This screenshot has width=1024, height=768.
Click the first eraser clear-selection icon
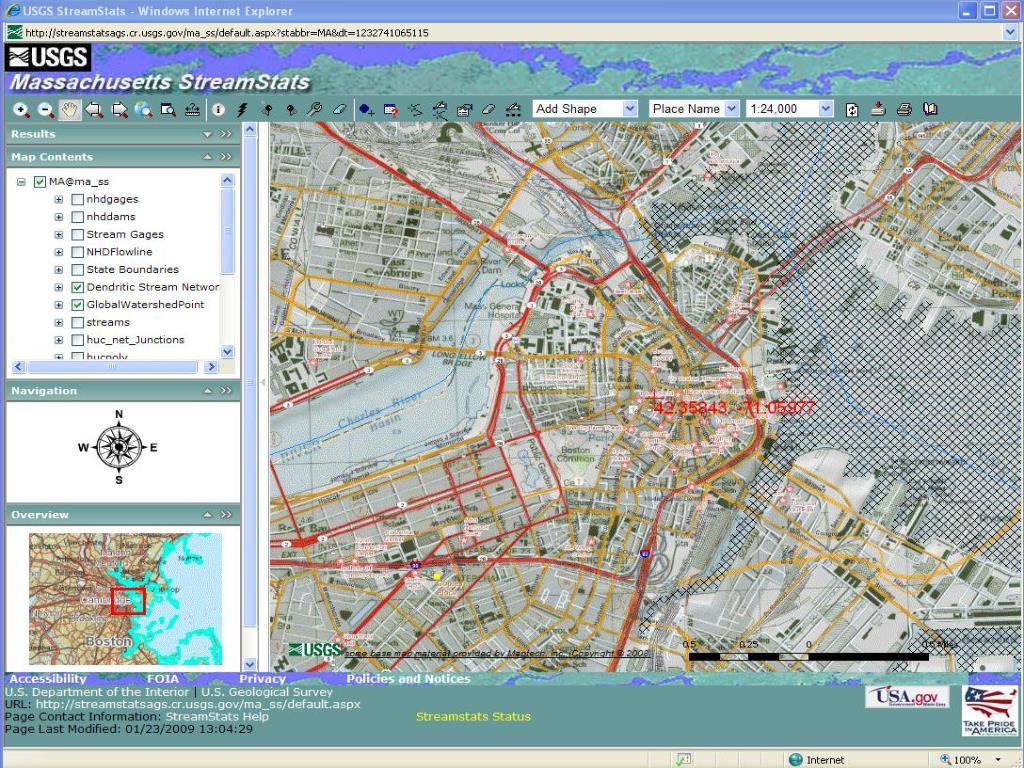pos(339,110)
